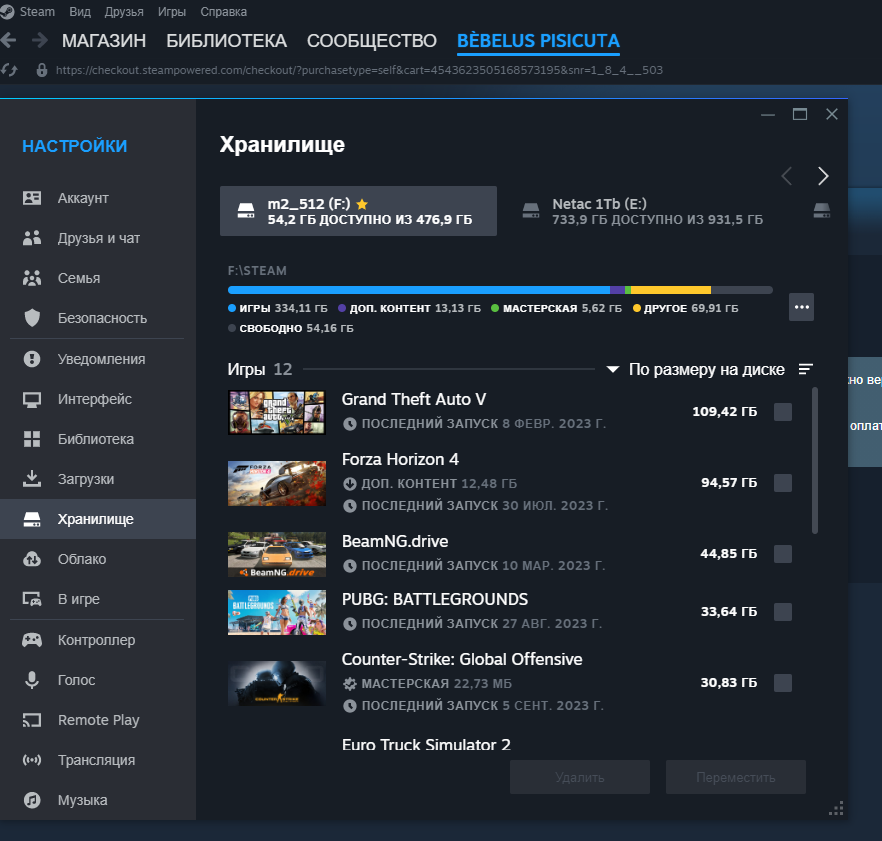Click the default drive star icon
Viewport: 882px width, 841px height.
coord(362,204)
